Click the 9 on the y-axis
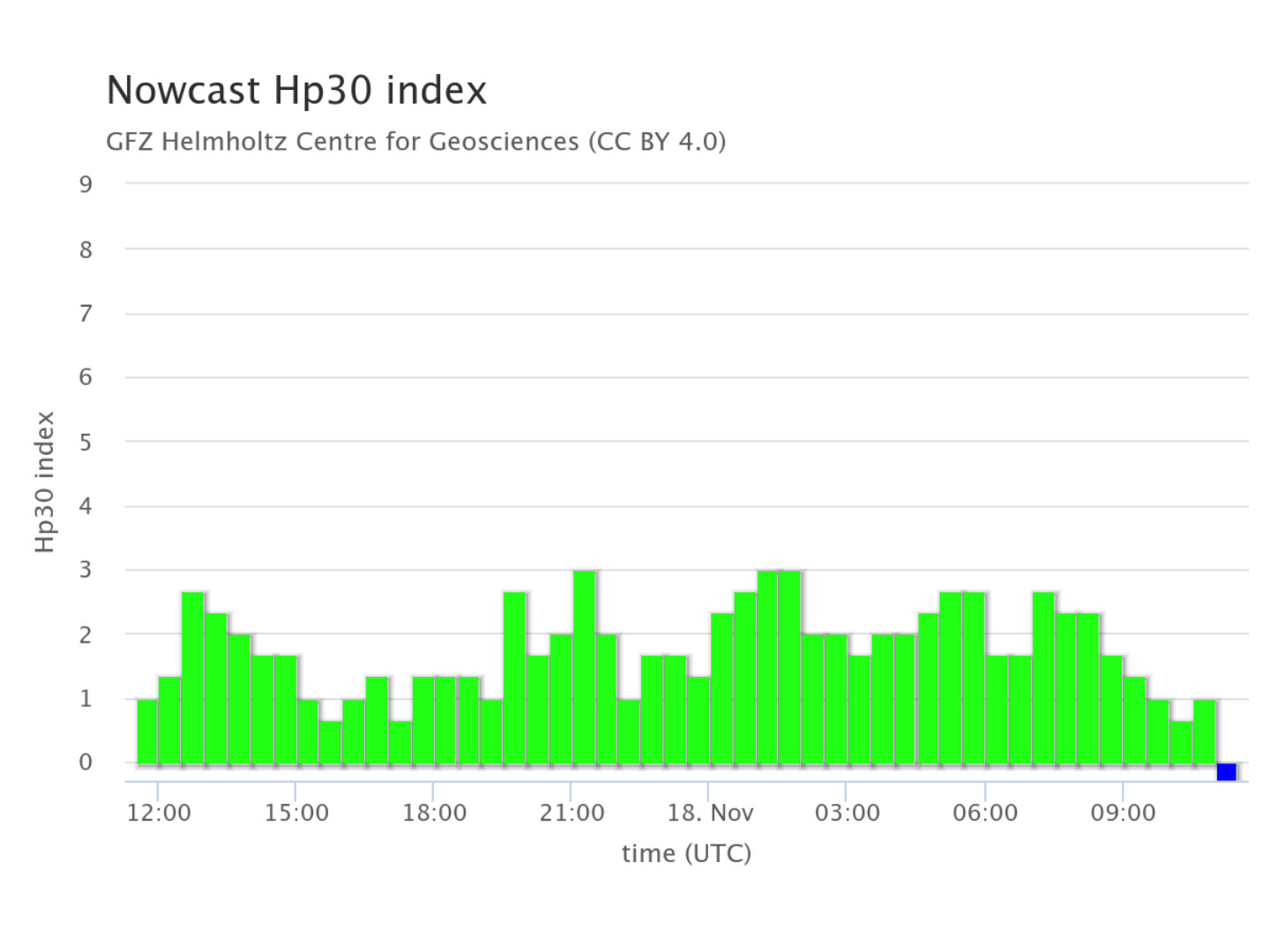 (x=86, y=184)
